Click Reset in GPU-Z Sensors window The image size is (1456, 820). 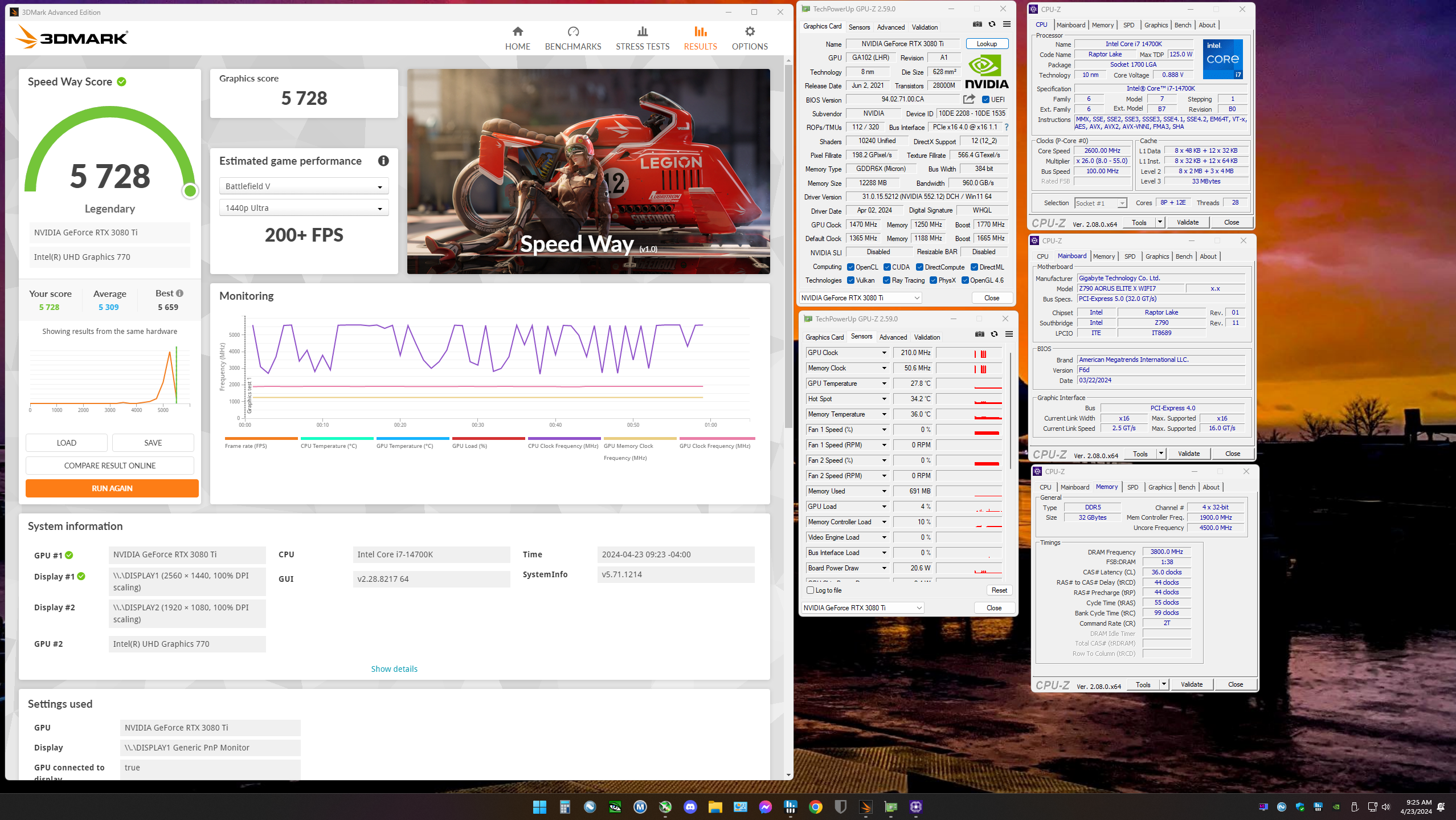pyautogui.click(x=999, y=590)
